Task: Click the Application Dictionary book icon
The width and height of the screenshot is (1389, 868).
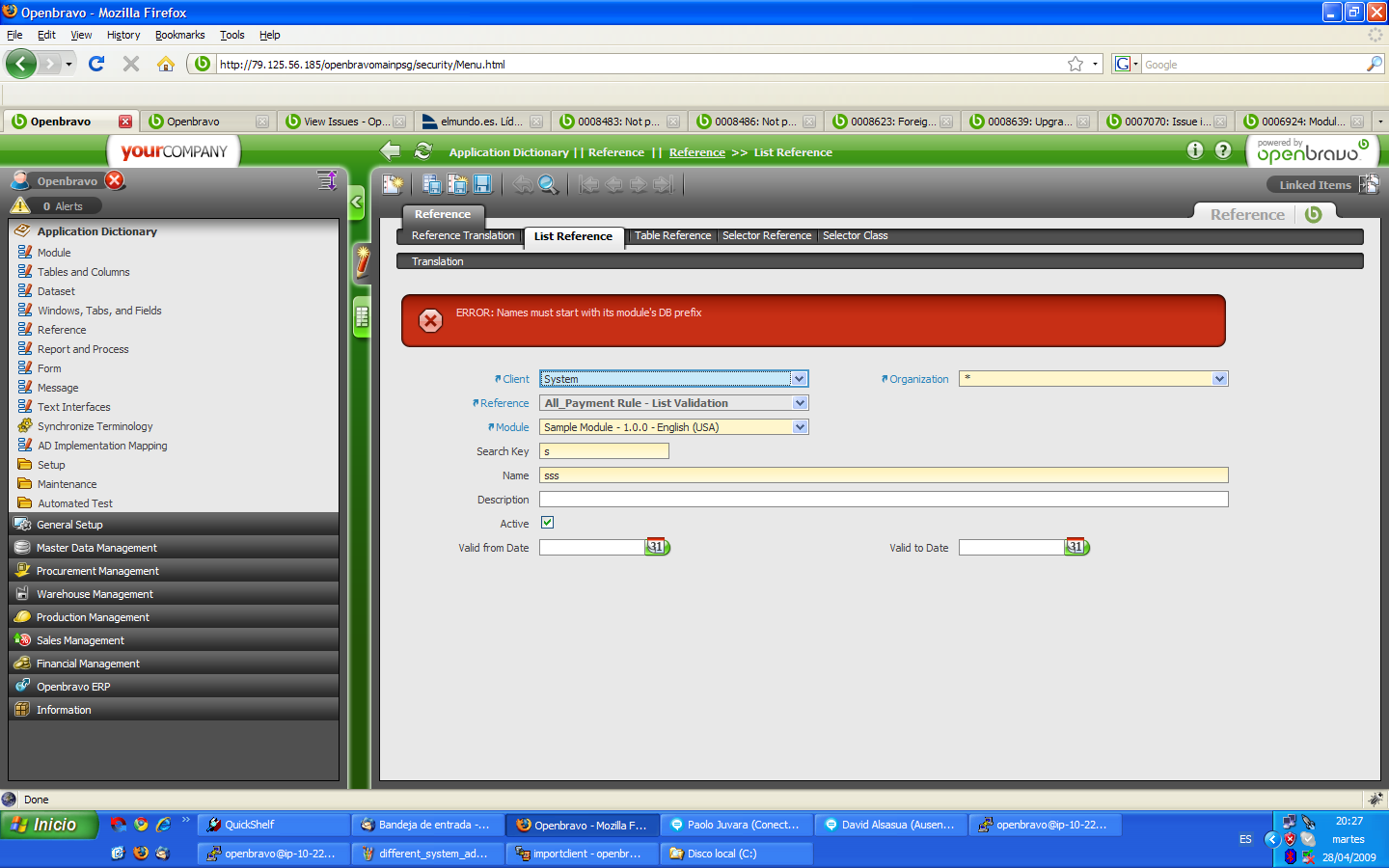Action: [22, 231]
